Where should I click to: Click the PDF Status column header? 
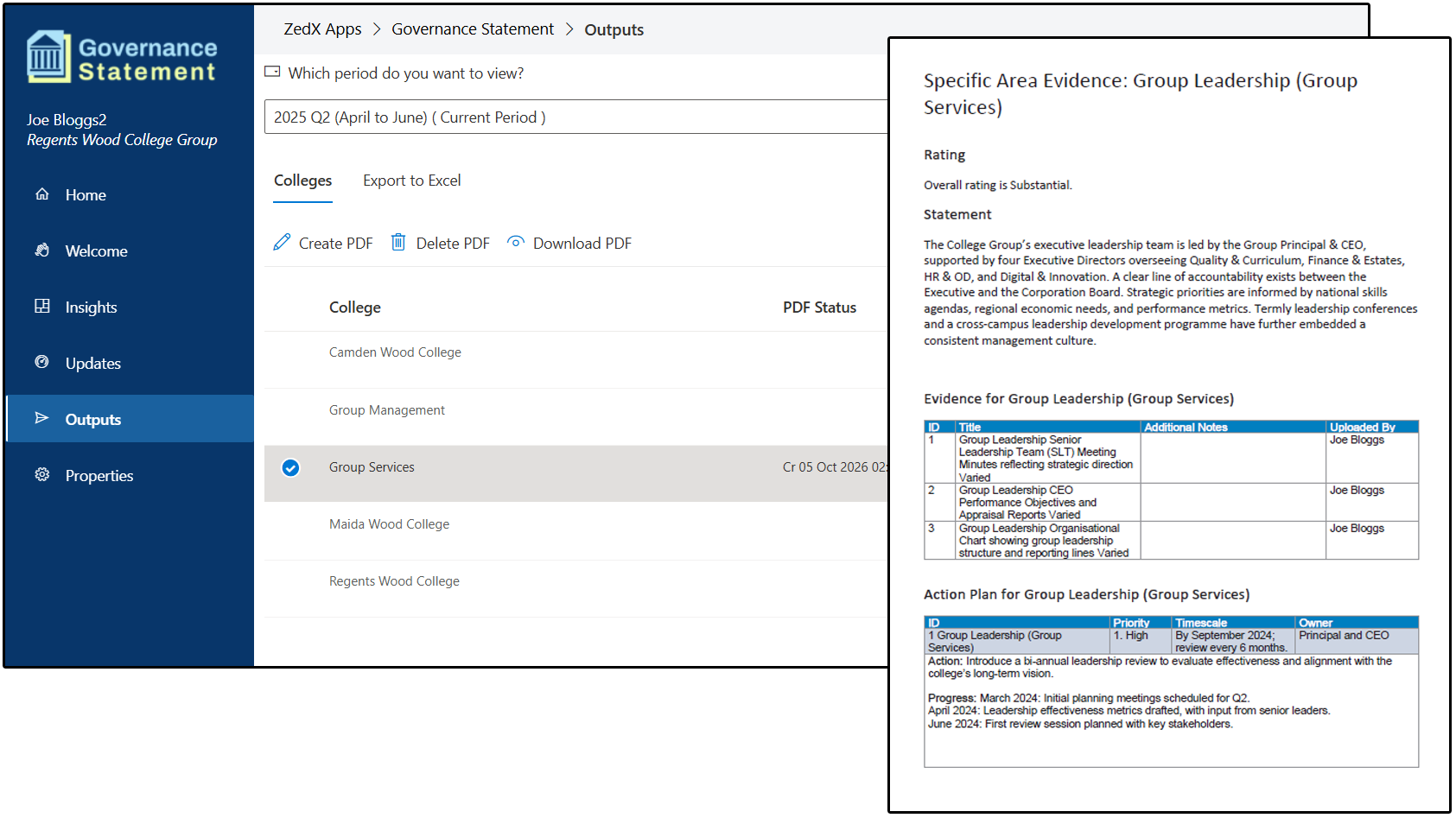tap(820, 308)
